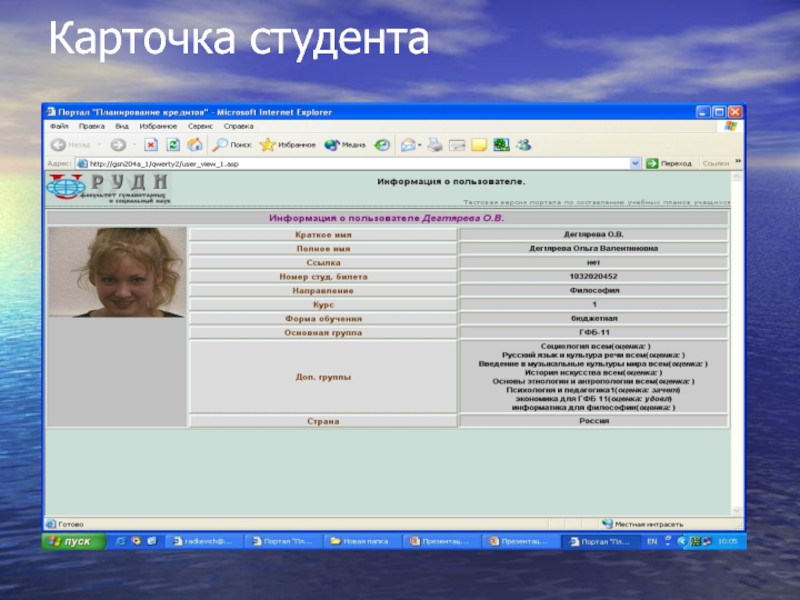Click inside the address URL field

[350, 163]
